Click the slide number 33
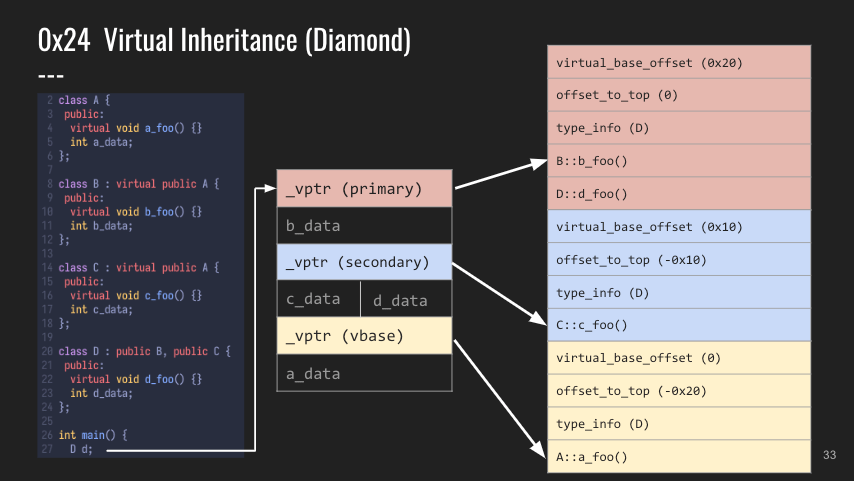Viewport: 854px width, 481px height. pos(829,455)
